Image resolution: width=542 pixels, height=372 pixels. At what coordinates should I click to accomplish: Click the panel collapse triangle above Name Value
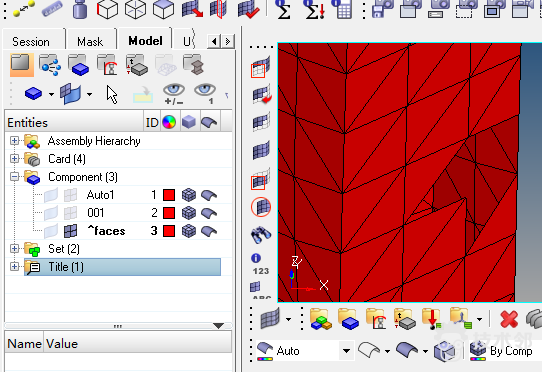tap(218, 326)
